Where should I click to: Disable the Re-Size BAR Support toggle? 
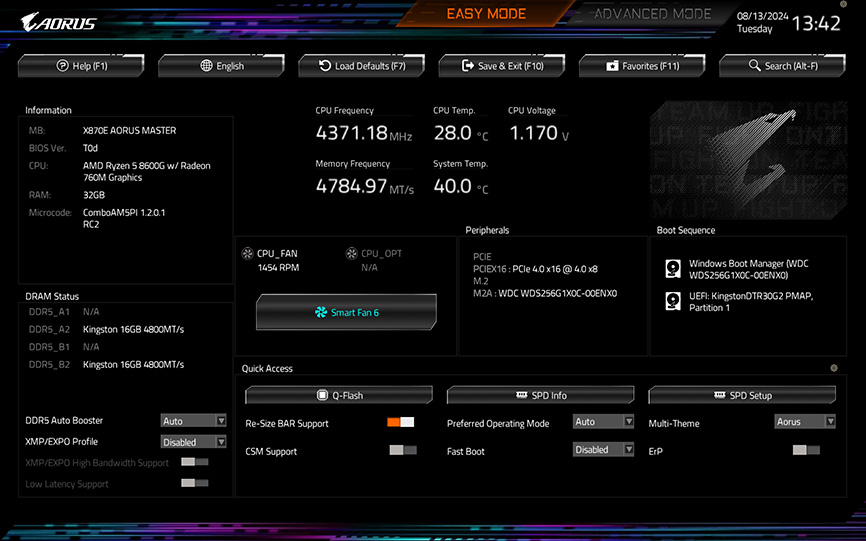(401, 423)
